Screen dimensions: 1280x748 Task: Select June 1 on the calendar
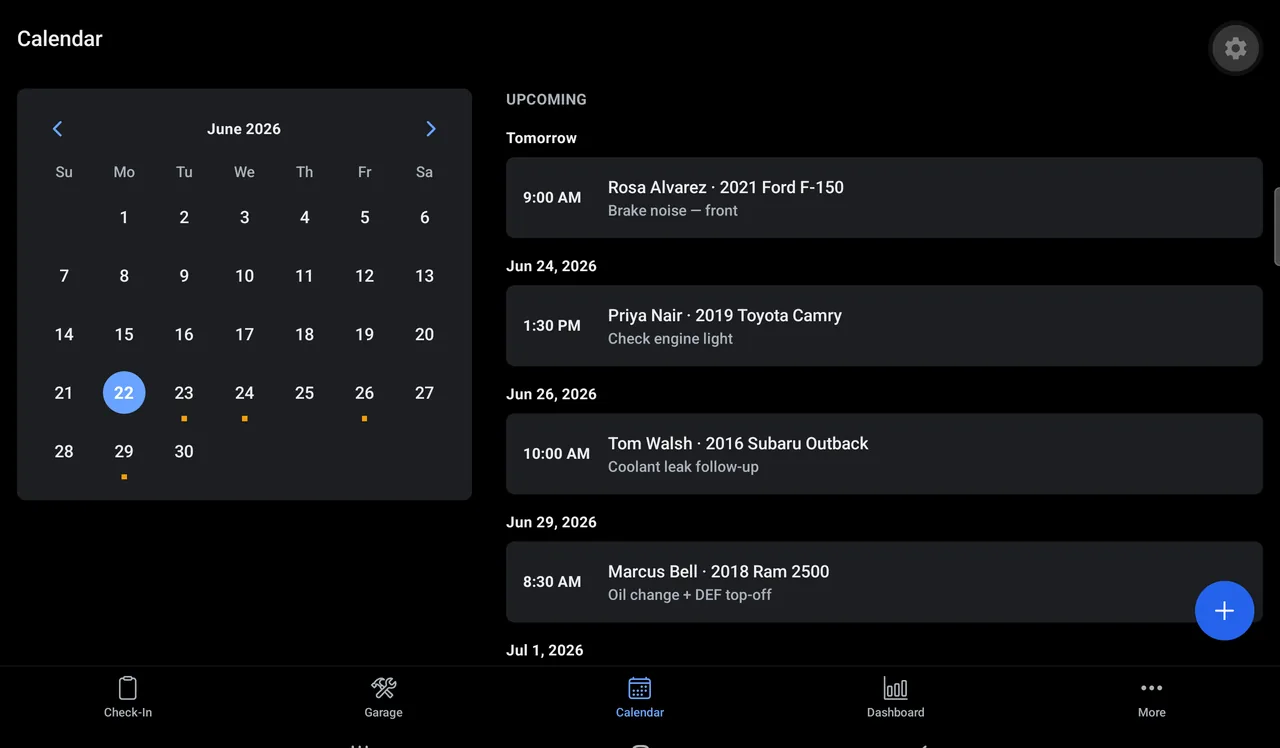(124, 217)
